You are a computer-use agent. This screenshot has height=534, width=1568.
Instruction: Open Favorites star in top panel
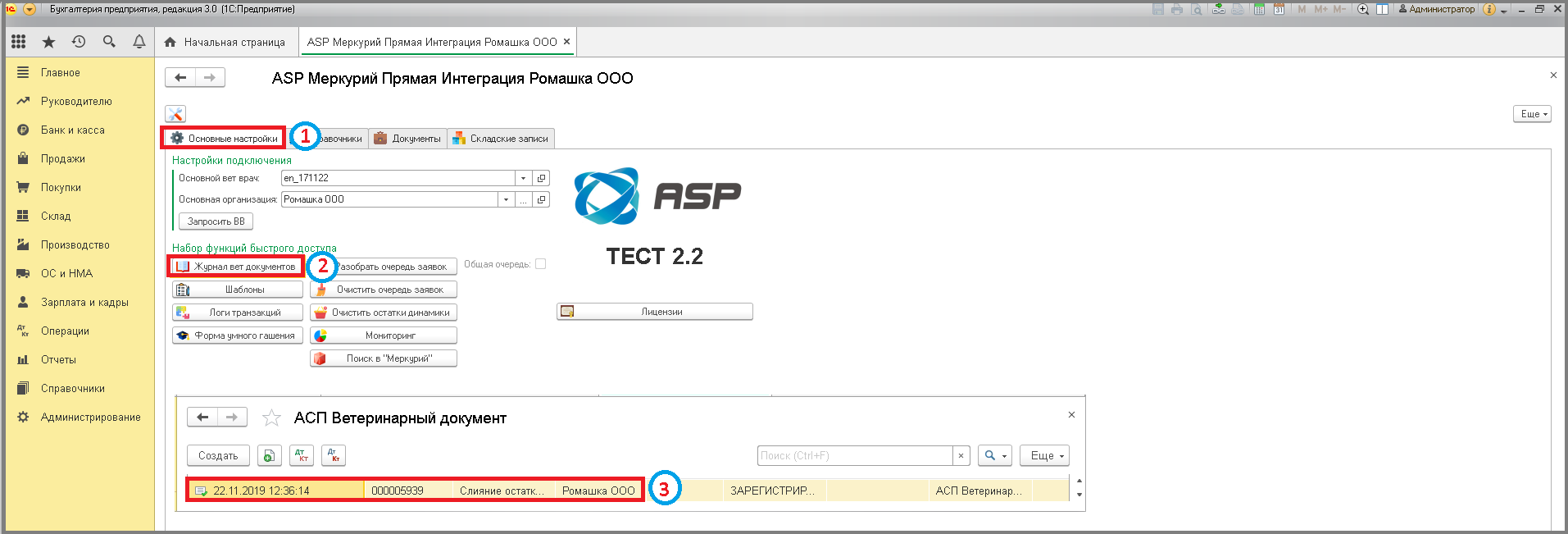(48, 42)
